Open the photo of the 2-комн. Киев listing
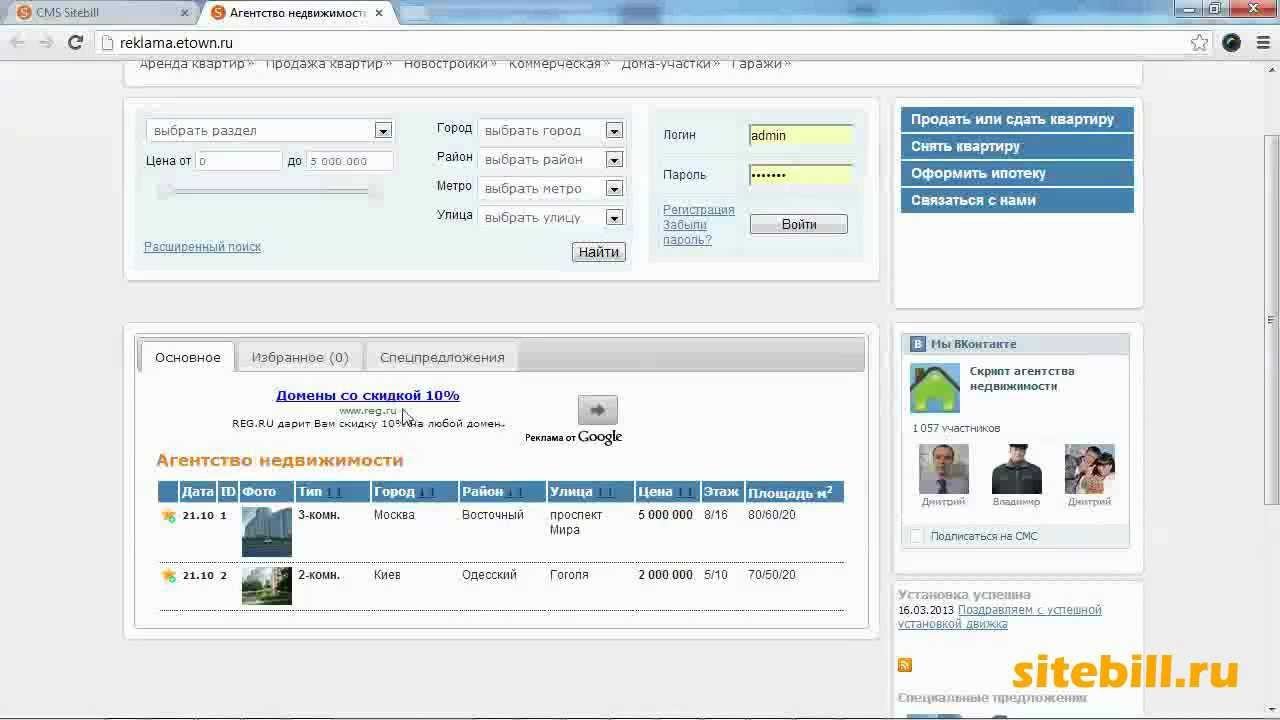The image size is (1280, 720). (267, 586)
